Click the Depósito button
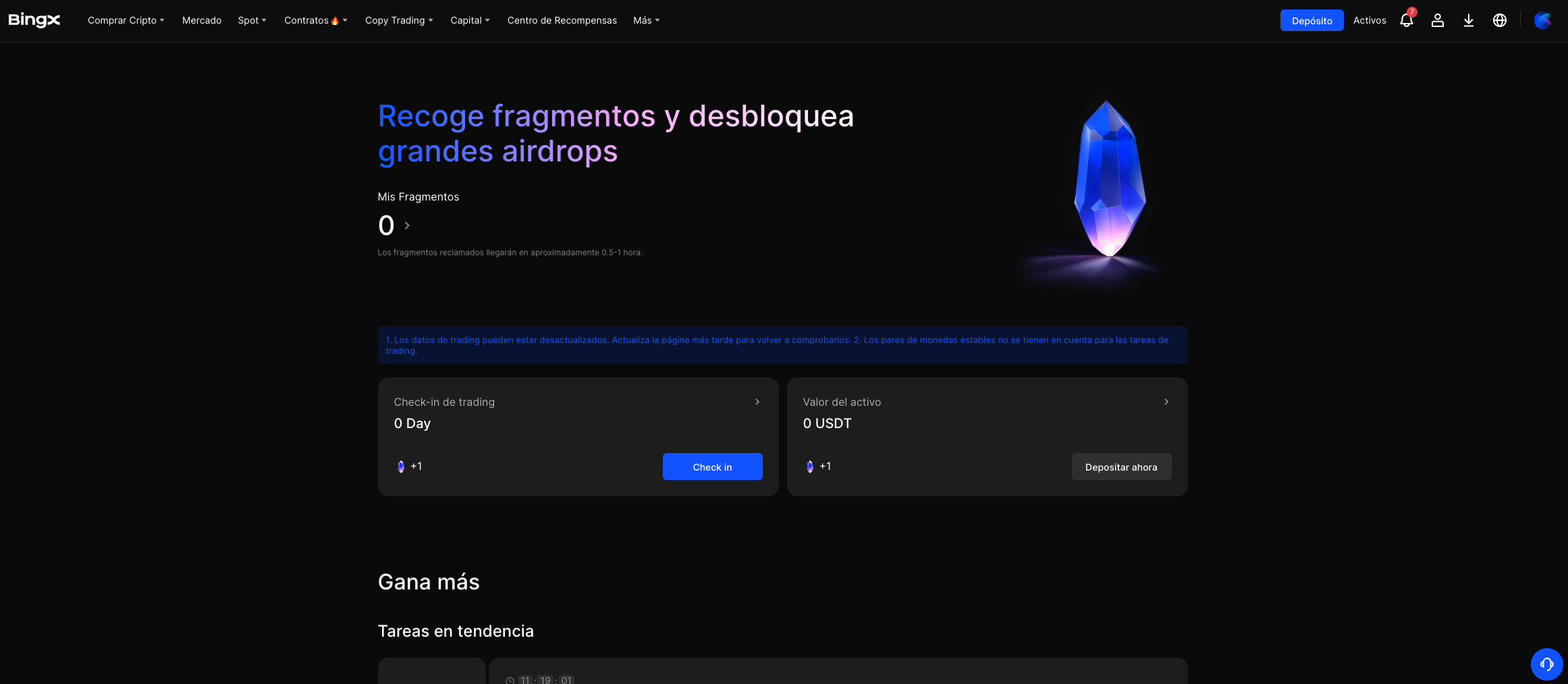Image resolution: width=1568 pixels, height=684 pixels. [x=1312, y=20]
